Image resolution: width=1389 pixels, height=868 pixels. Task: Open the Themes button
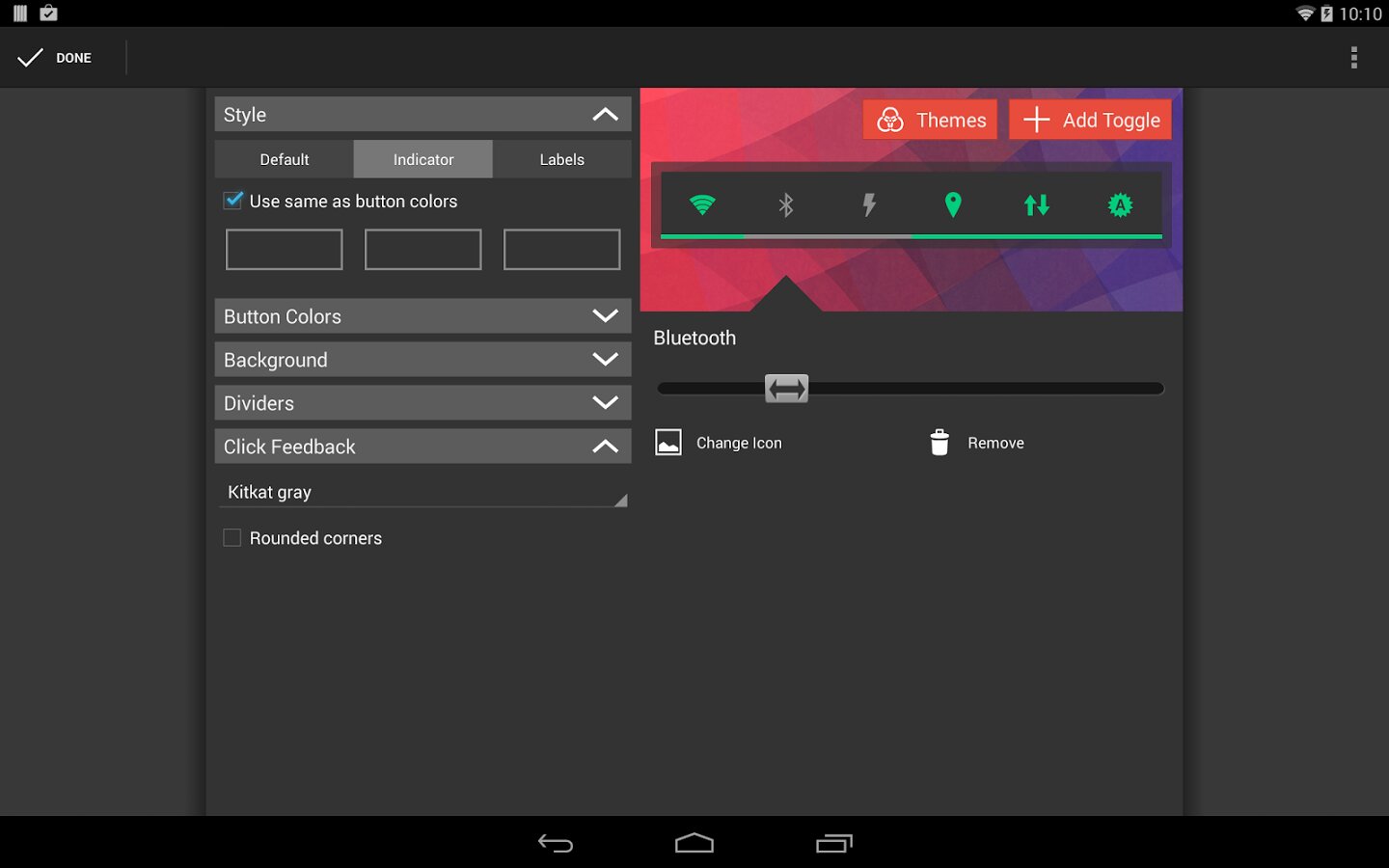(930, 120)
